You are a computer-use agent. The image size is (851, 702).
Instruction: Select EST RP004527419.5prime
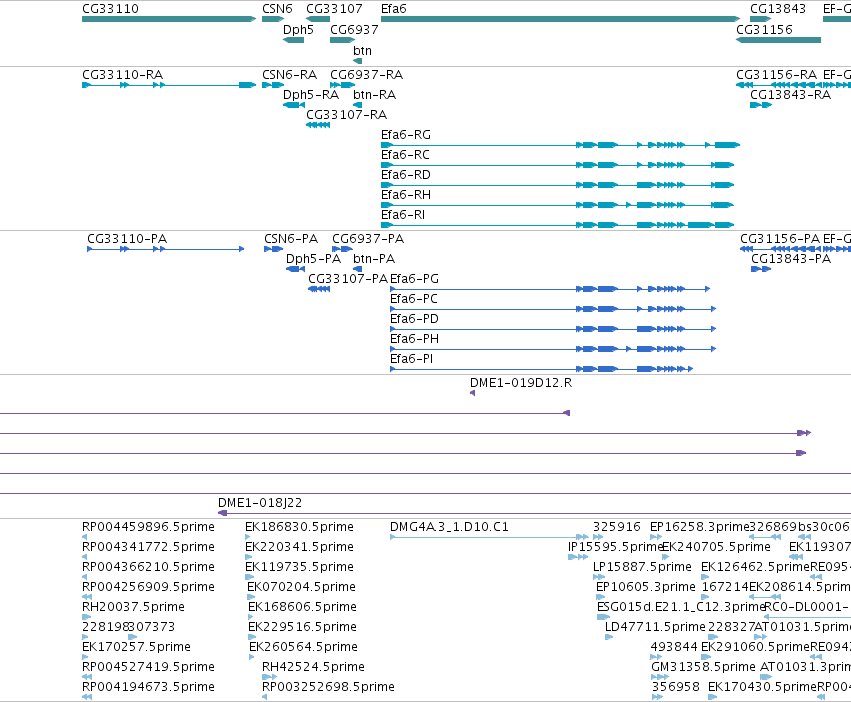(x=87, y=677)
